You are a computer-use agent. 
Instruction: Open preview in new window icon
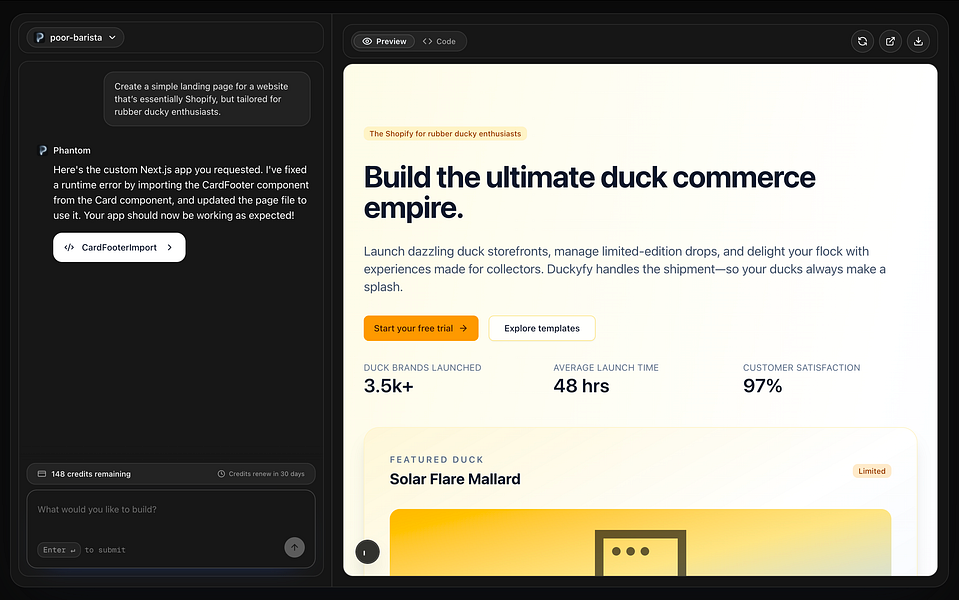[890, 42]
